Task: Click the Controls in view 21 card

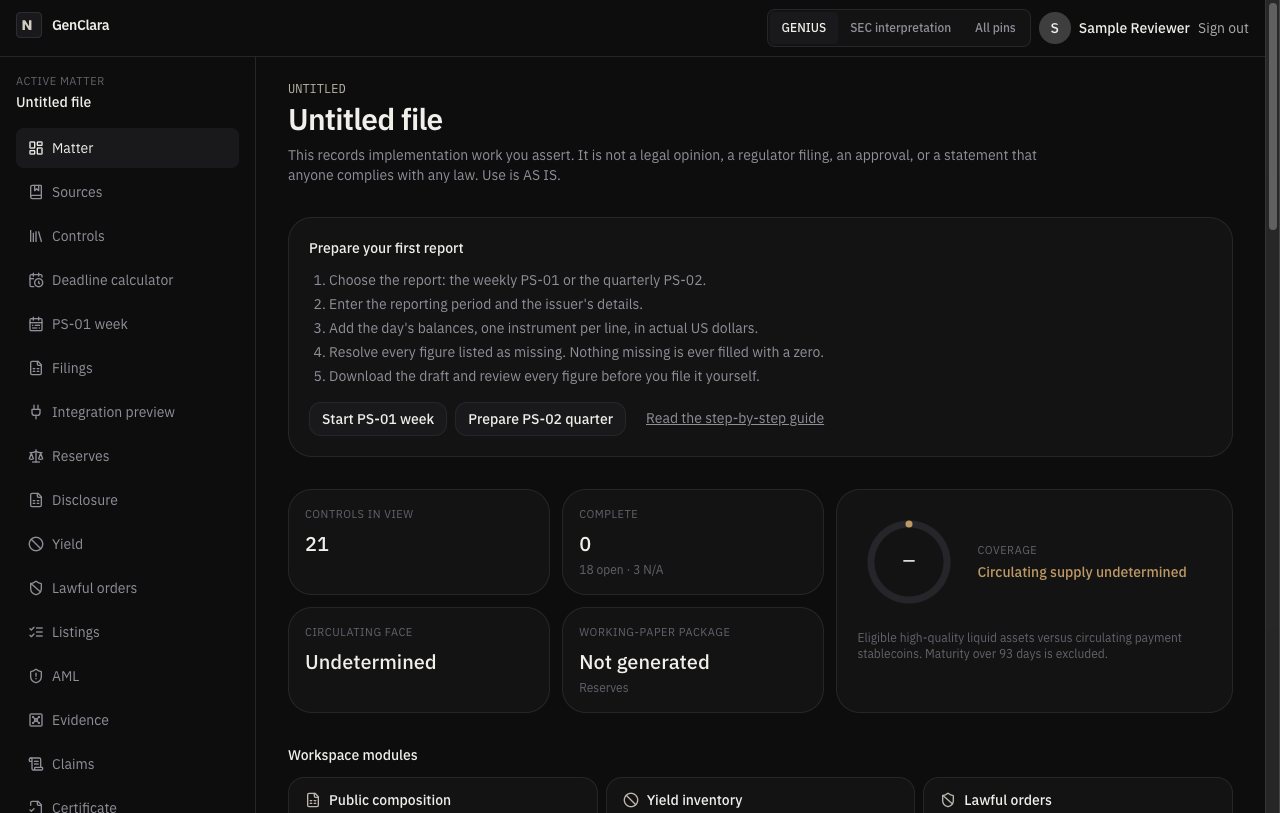Action: point(419,542)
